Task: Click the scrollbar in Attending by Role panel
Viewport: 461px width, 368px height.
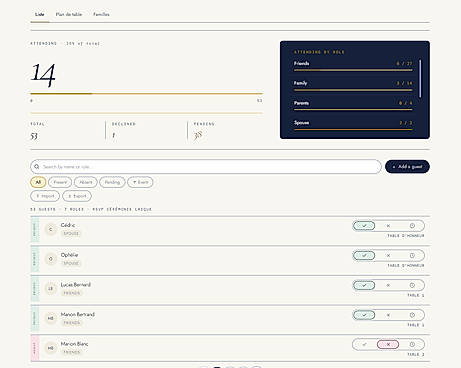Action: [x=420, y=79]
